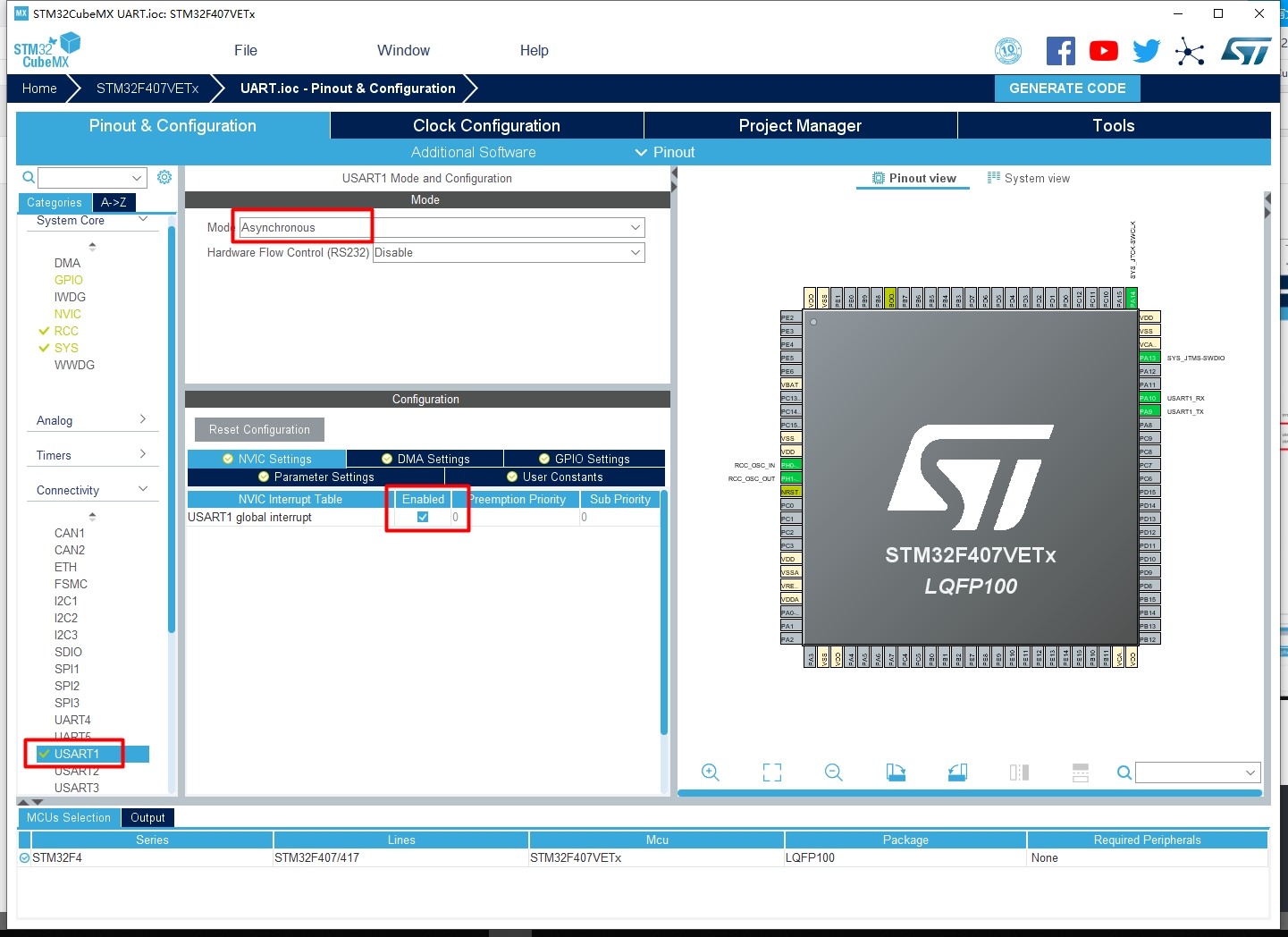Image resolution: width=1288 pixels, height=937 pixels.
Task: Click the Facebook icon
Action: (1061, 50)
